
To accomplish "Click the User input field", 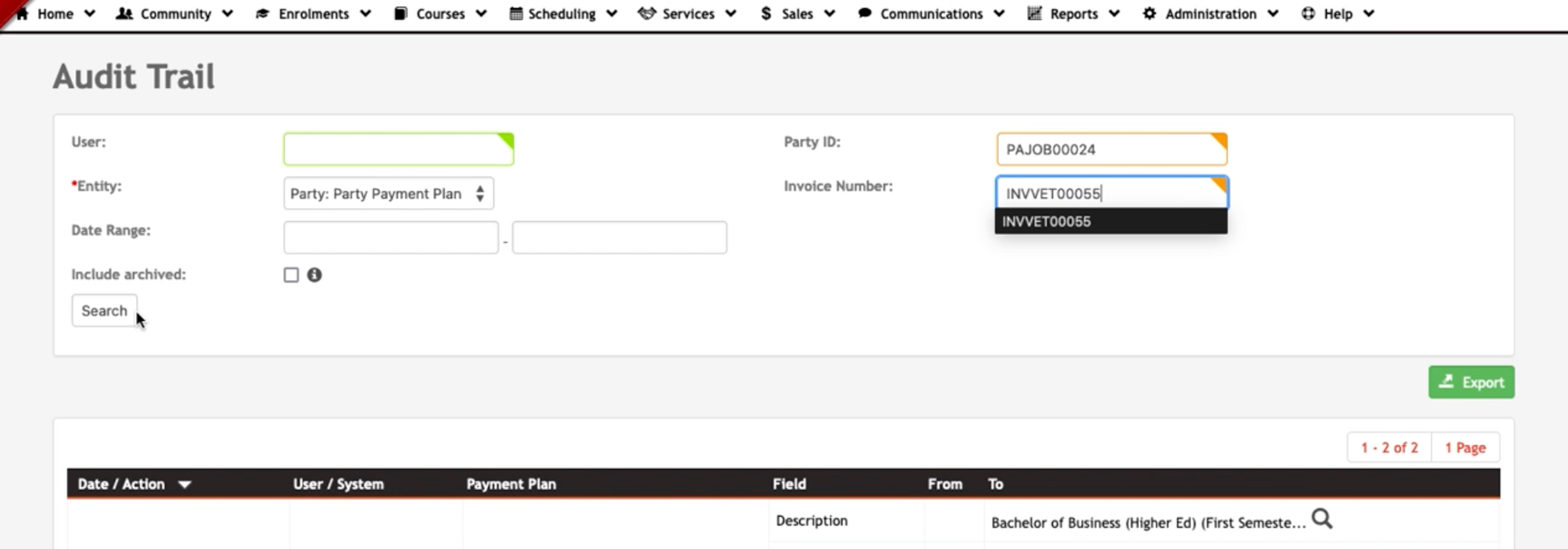I will [398, 149].
